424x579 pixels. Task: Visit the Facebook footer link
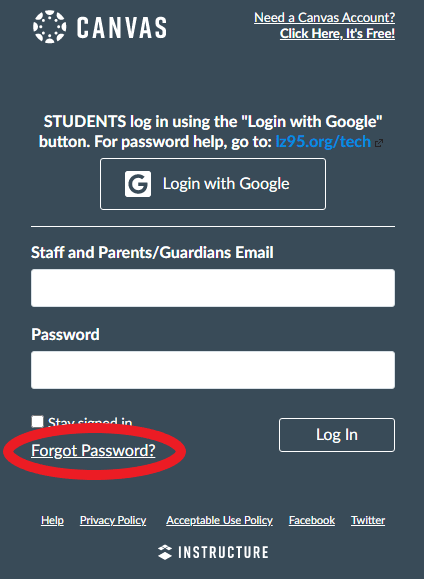tap(312, 520)
